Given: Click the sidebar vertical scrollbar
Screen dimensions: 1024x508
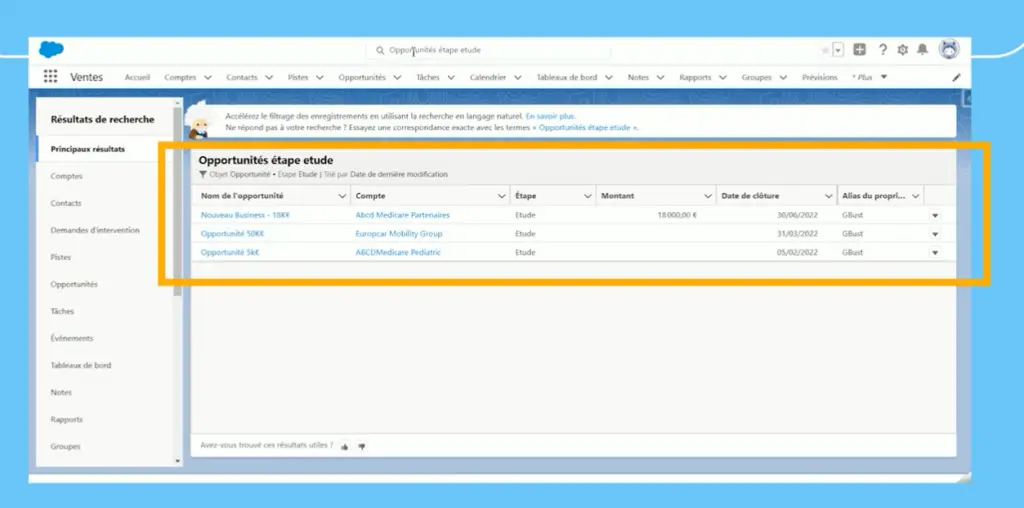Looking at the screenshot, I should tap(178, 202).
